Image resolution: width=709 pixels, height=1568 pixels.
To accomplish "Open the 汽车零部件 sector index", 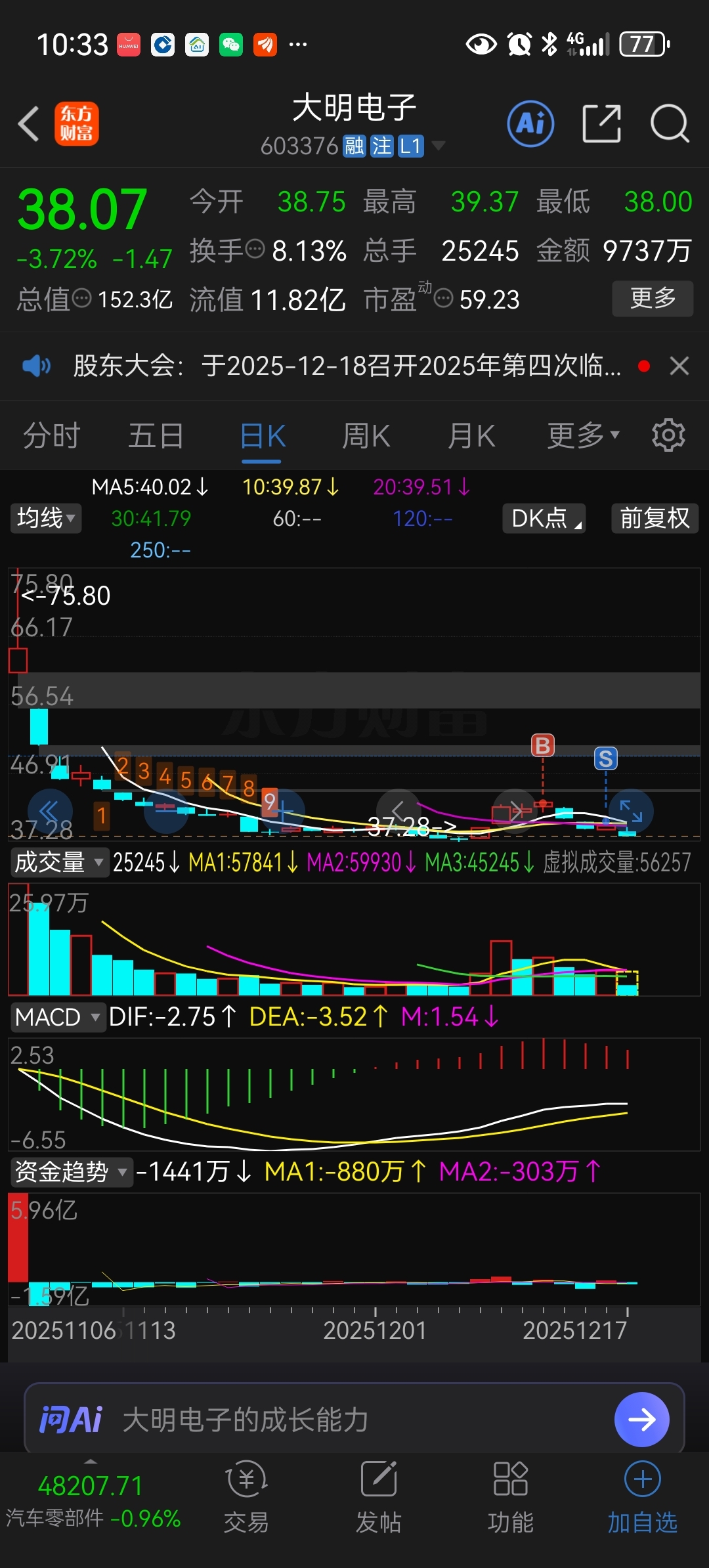I will pos(93,1502).
